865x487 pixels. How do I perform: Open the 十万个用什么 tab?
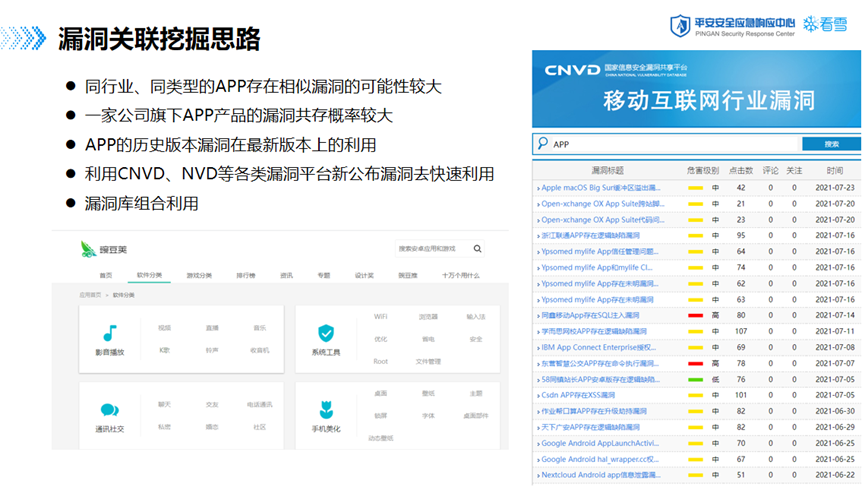tap(461, 275)
